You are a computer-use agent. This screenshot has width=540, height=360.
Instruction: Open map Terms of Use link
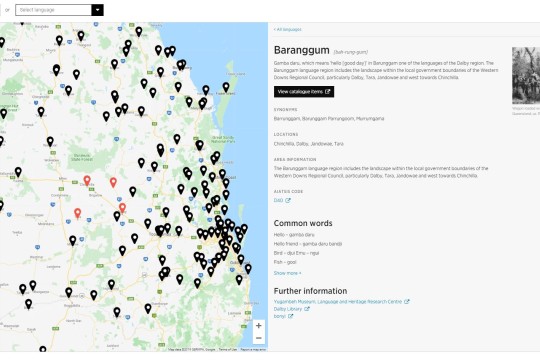click(228, 349)
